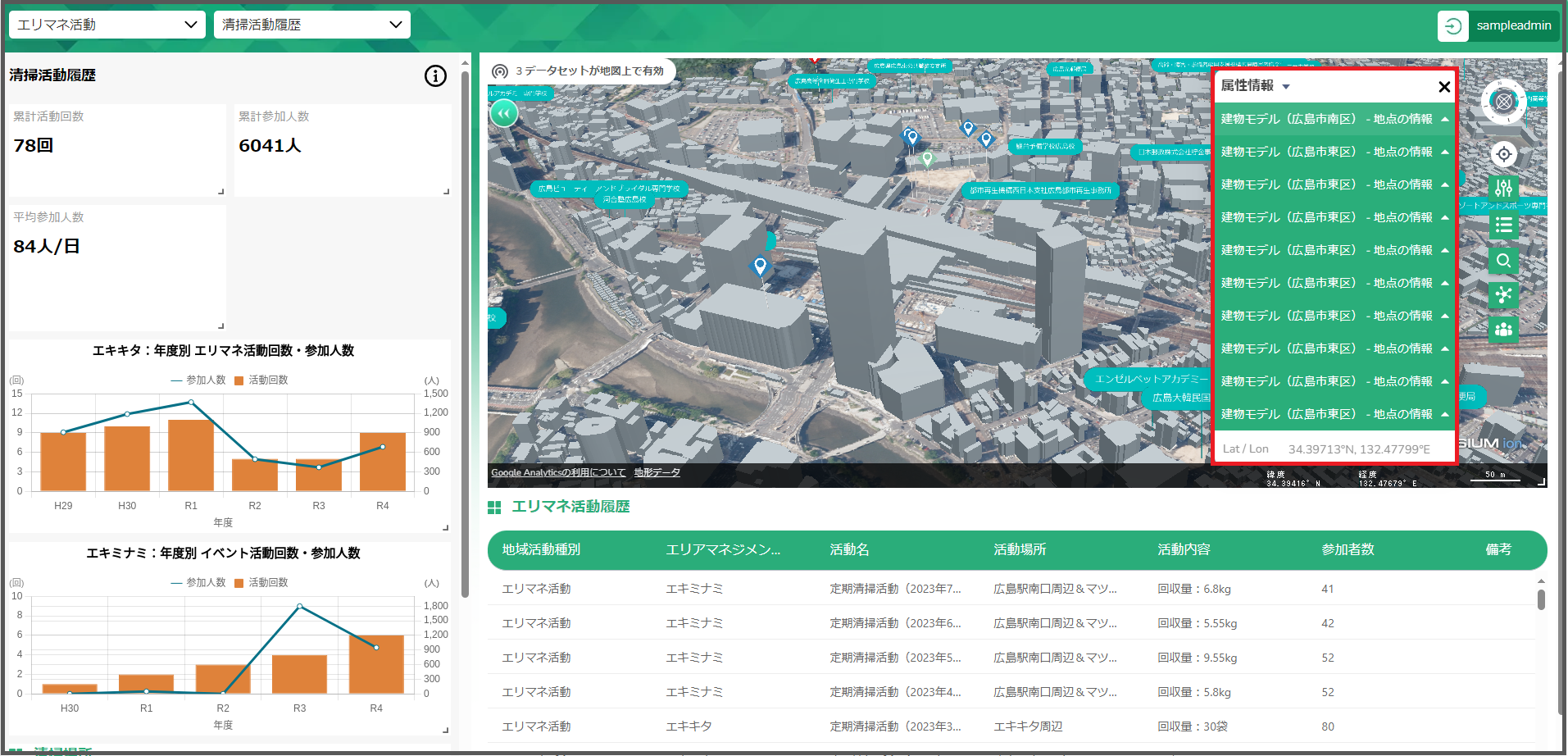Open the 清掃活動履歴 dropdown in header
The image size is (1568, 756).
(x=311, y=25)
